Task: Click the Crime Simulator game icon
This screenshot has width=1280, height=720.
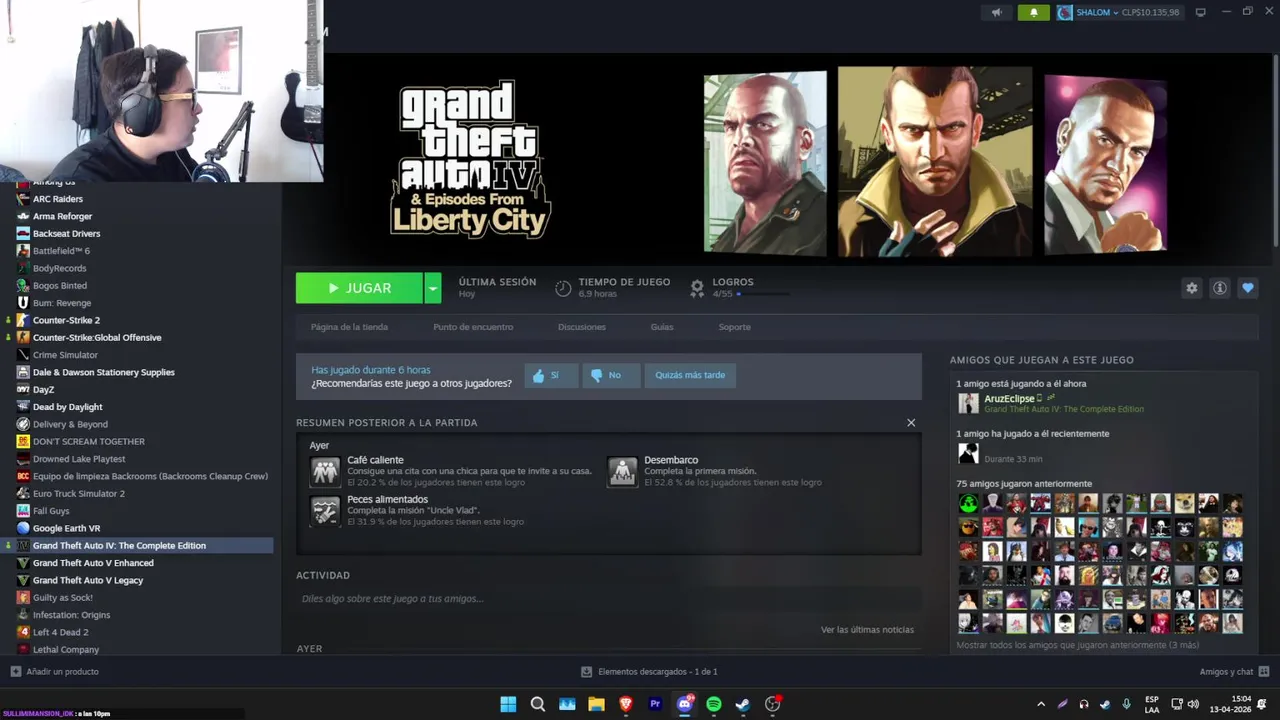Action: tap(23, 355)
